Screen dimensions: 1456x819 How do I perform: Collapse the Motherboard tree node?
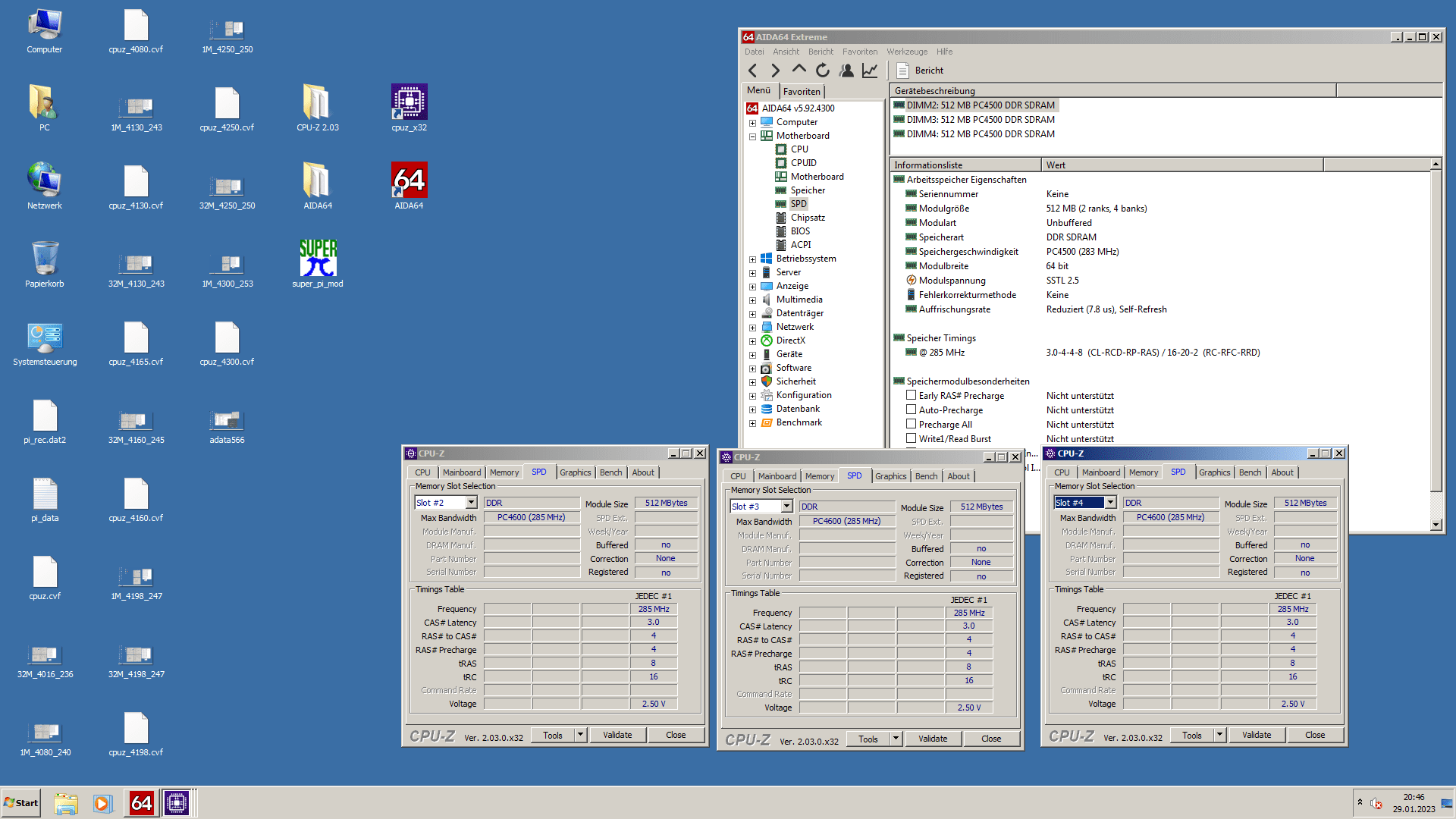(x=752, y=136)
